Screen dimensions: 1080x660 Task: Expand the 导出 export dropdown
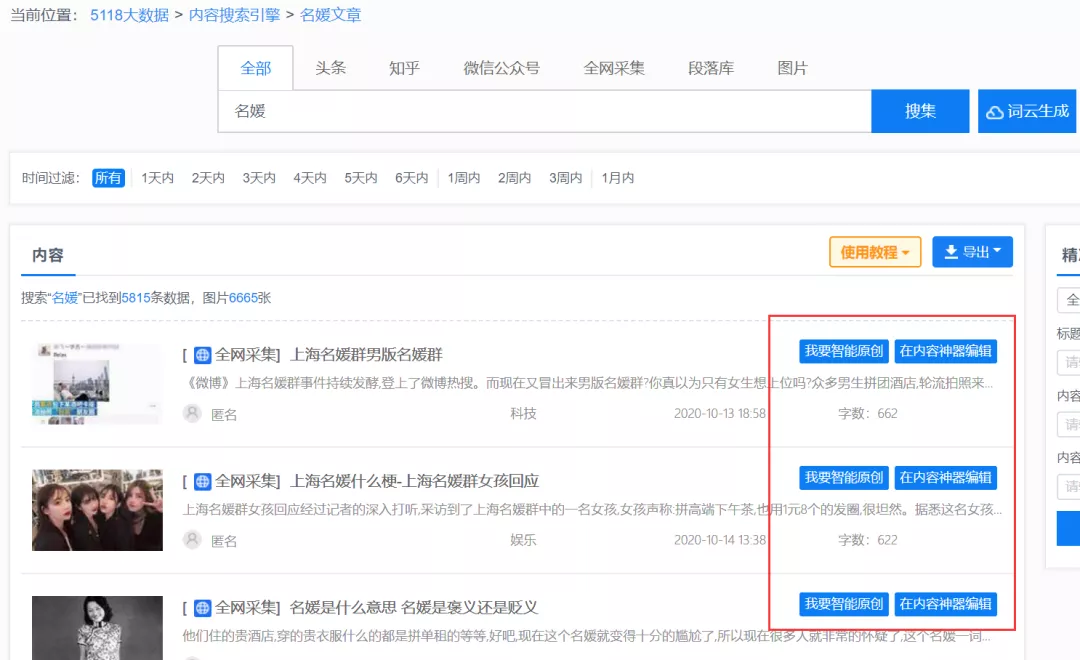click(973, 252)
